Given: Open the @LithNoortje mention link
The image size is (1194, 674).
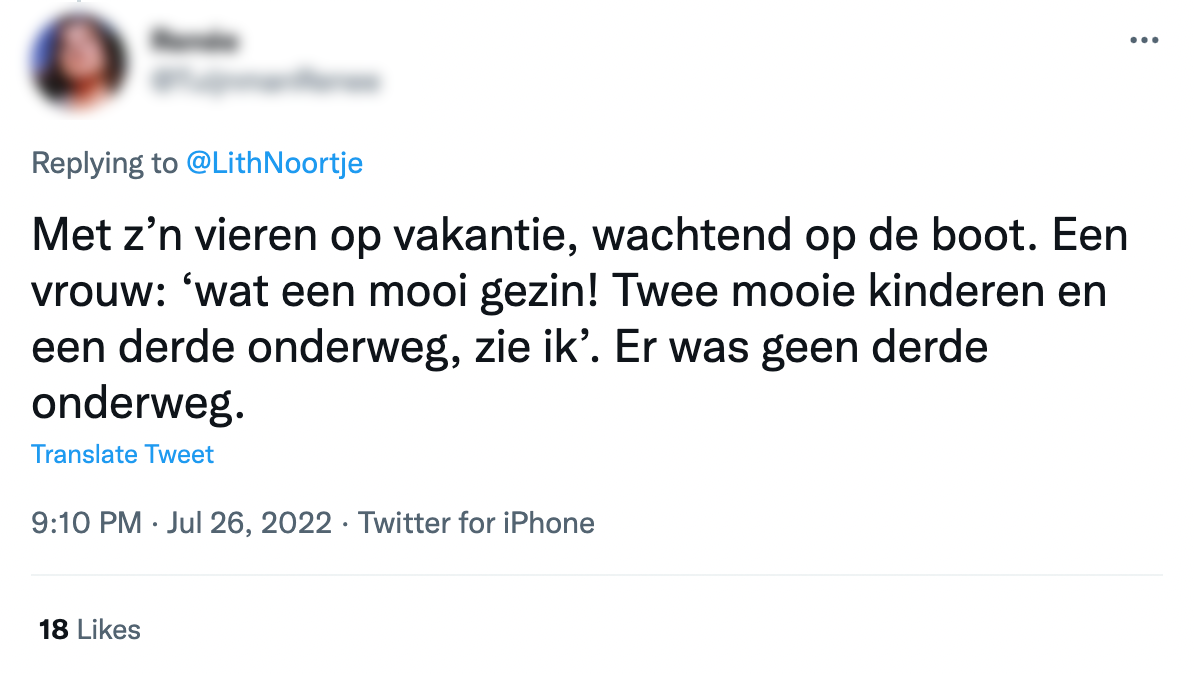Looking at the screenshot, I should pos(274,164).
